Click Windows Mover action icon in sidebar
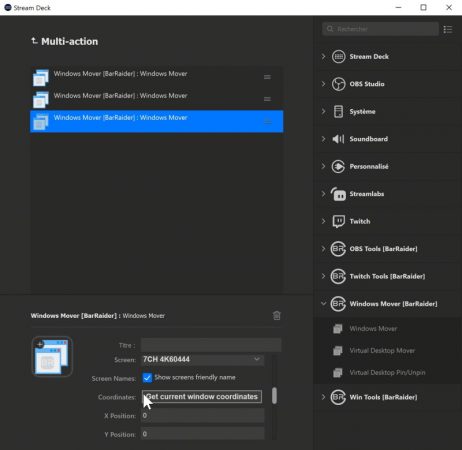Image resolution: width=462 pixels, height=450 pixels. coord(338,329)
